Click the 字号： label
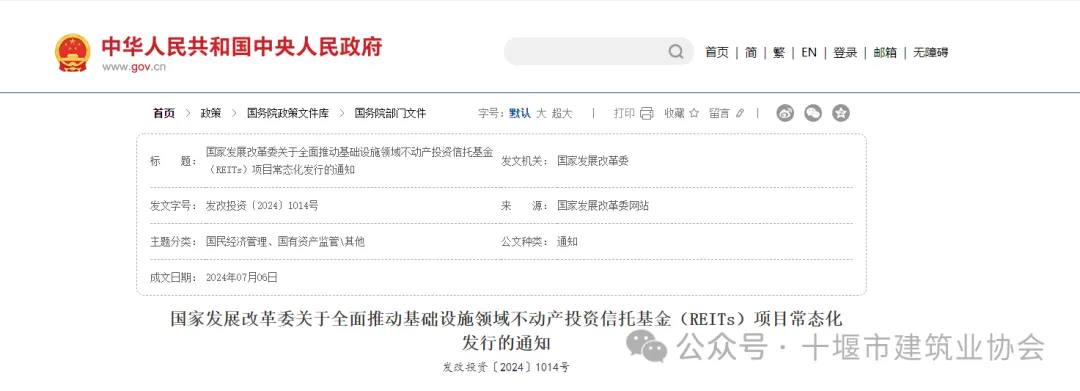The height and width of the screenshot is (391, 1080). (492, 113)
